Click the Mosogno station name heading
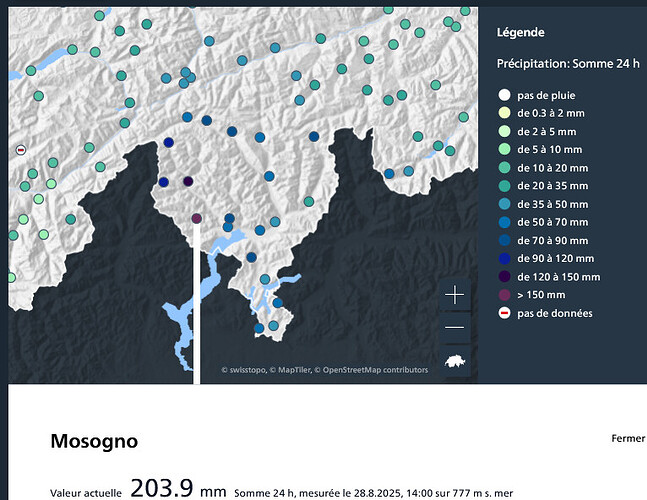 pyautogui.click(x=94, y=441)
